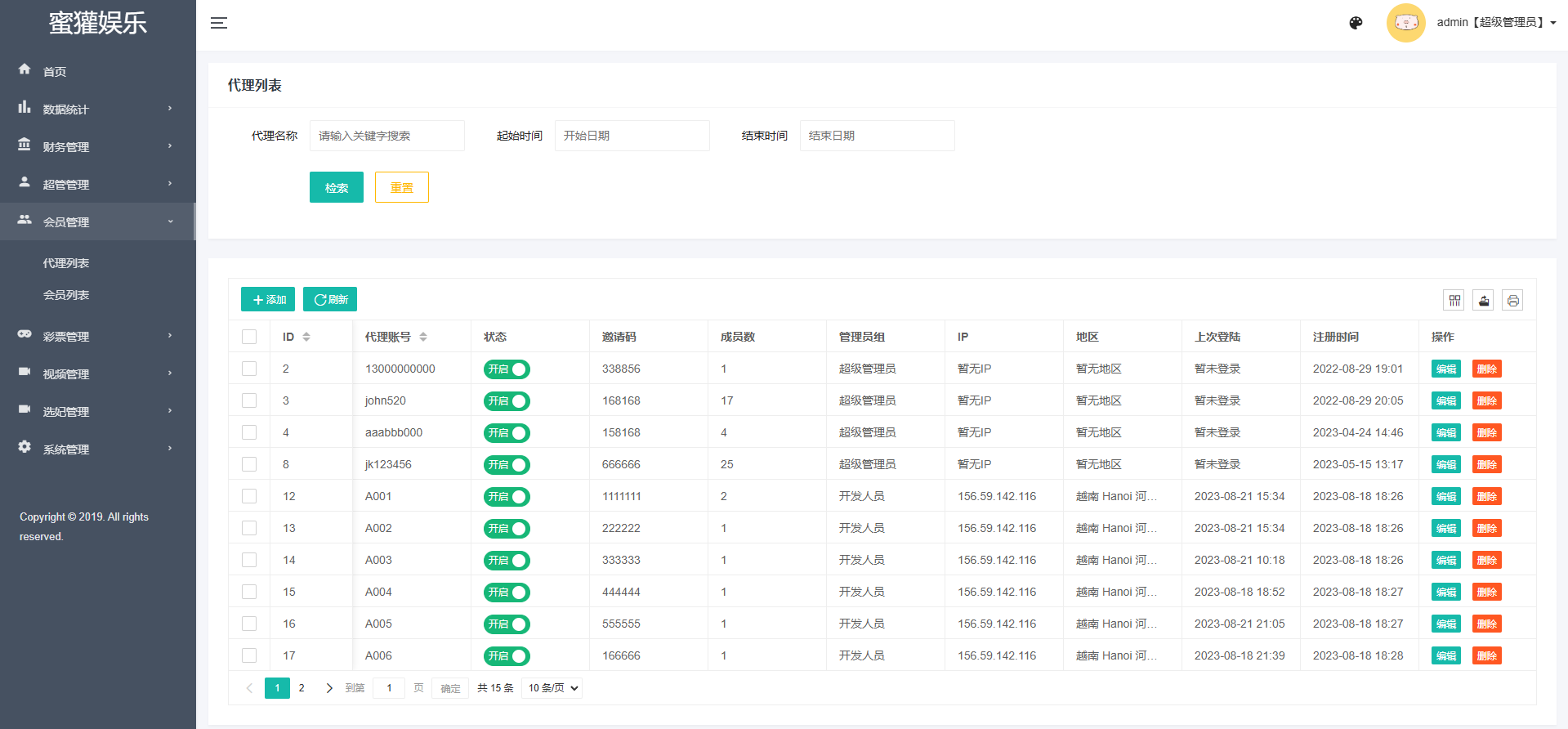Open the 10 条/页 page size dropdown
This screenshot has height=729, width=1568.
coord(553,688)
